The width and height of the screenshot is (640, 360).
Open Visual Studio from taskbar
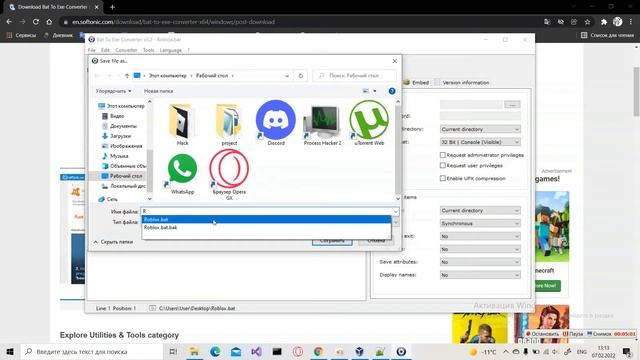tap(256, 351)
